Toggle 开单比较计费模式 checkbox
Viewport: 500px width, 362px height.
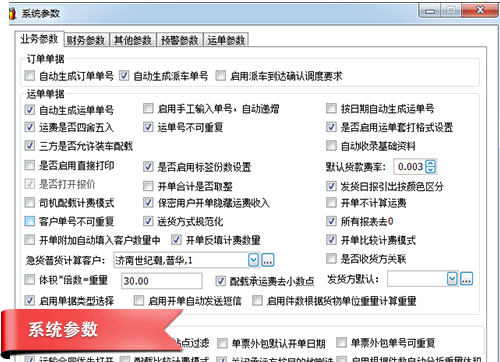tap(331, 240)
